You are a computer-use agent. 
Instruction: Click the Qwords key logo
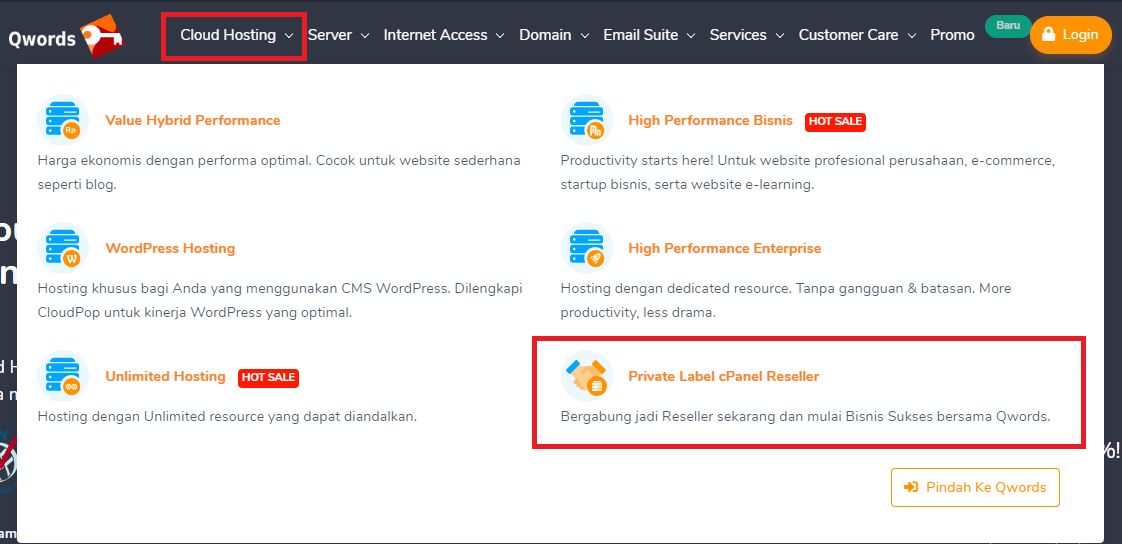[102, 35]
